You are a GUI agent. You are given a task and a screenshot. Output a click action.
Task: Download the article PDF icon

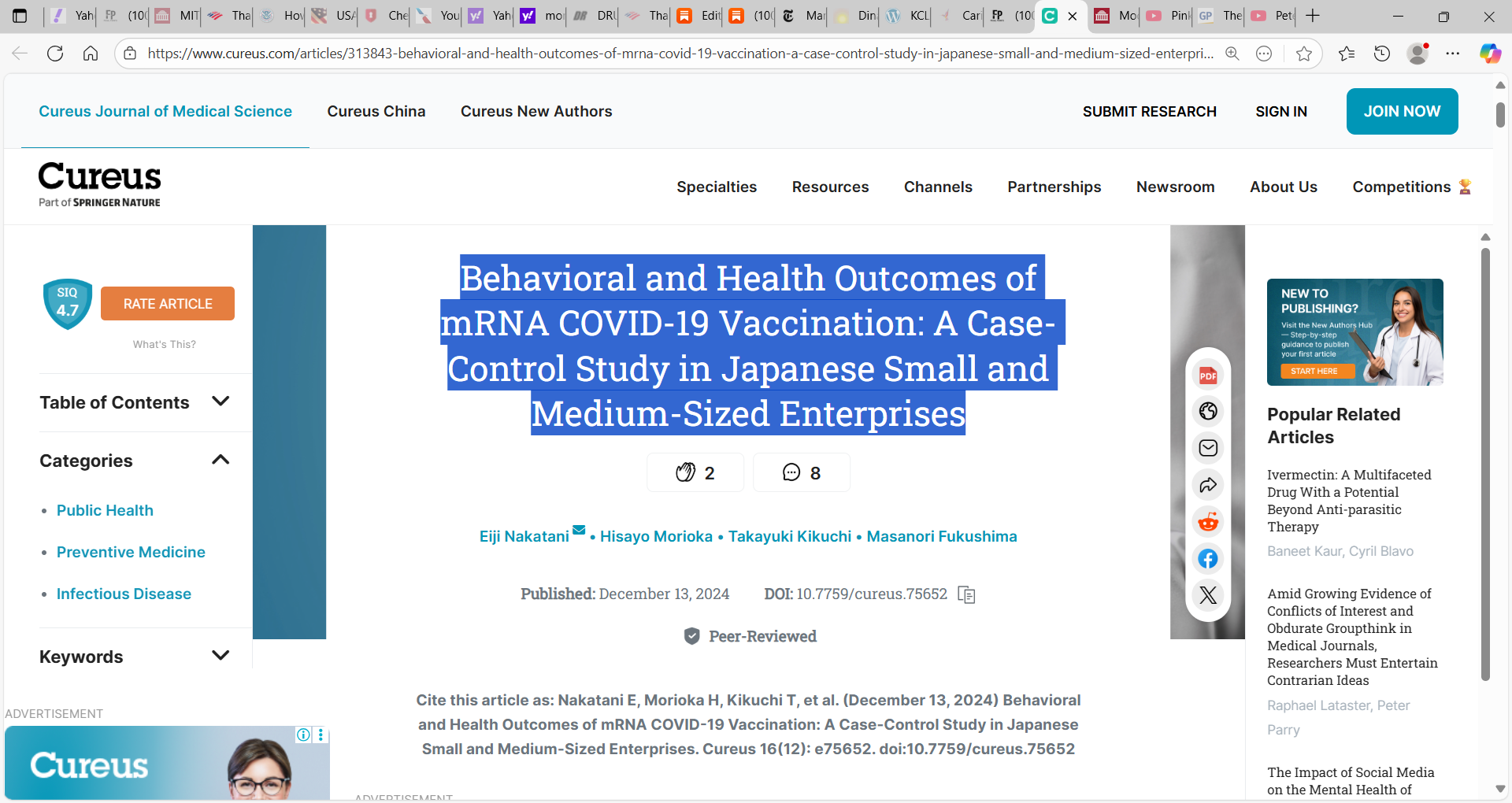pos(1208,376)
